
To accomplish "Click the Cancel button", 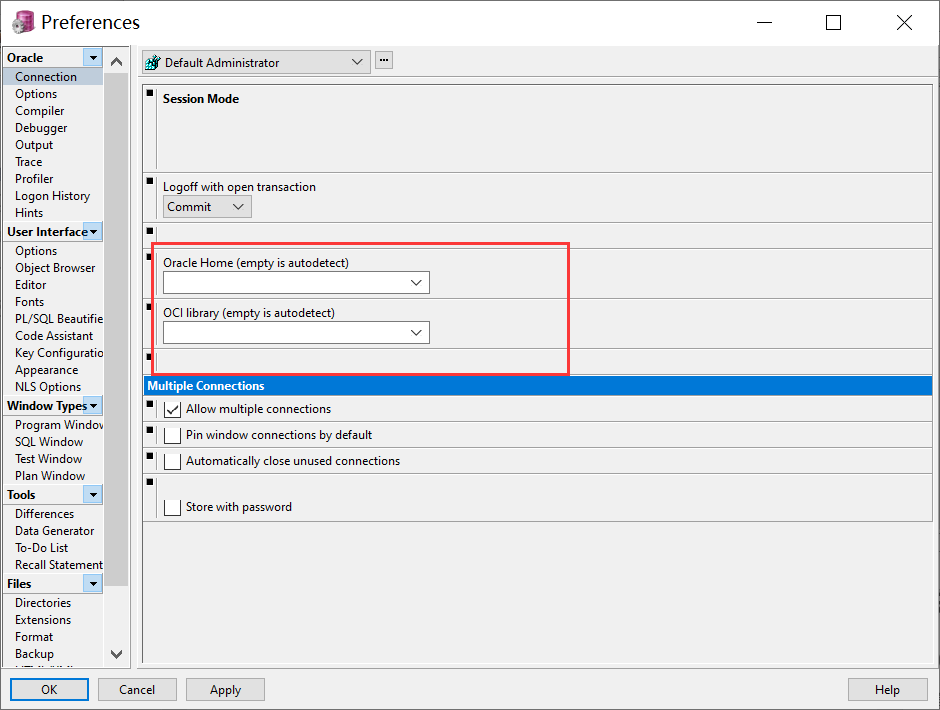I will [137, 690].
